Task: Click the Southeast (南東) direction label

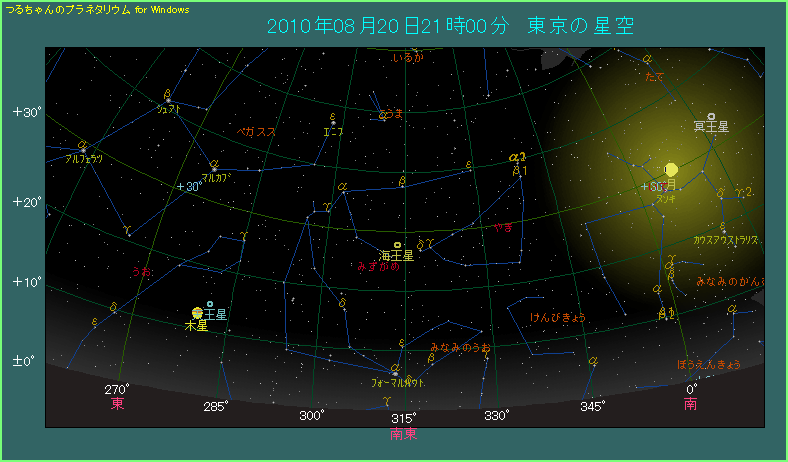Action: 403,434
